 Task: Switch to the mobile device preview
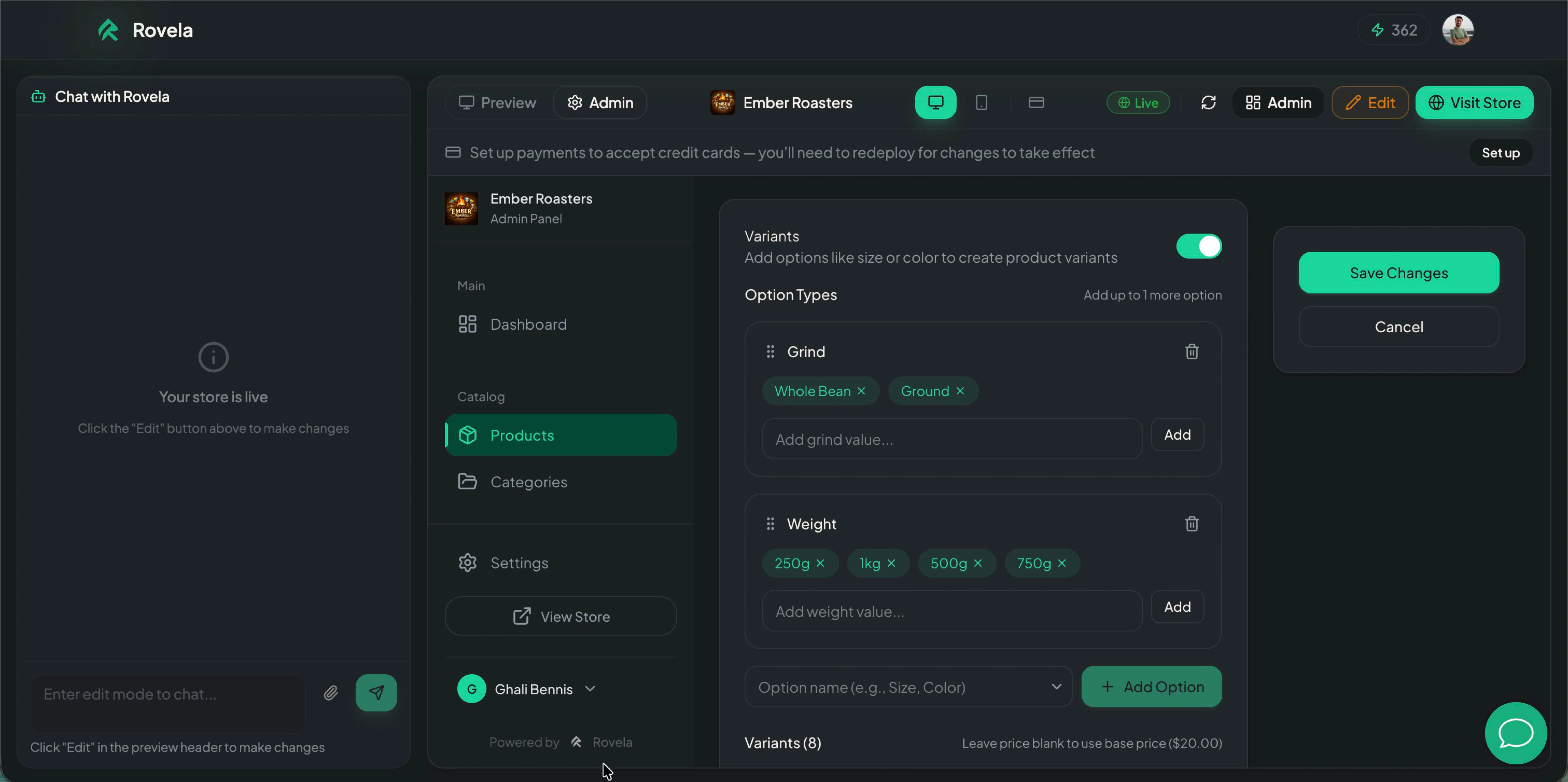[981, 102]
